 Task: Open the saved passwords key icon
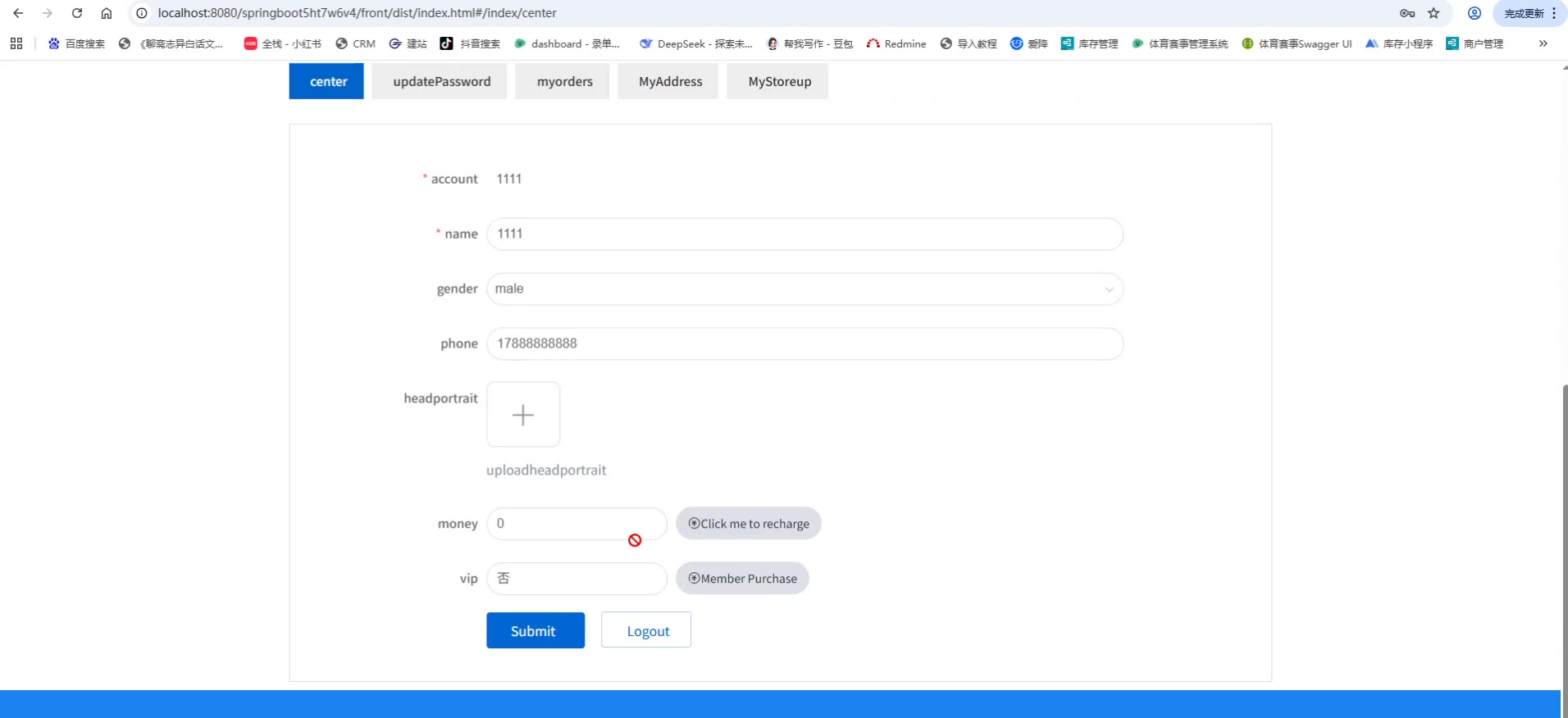coord(1407,13)
